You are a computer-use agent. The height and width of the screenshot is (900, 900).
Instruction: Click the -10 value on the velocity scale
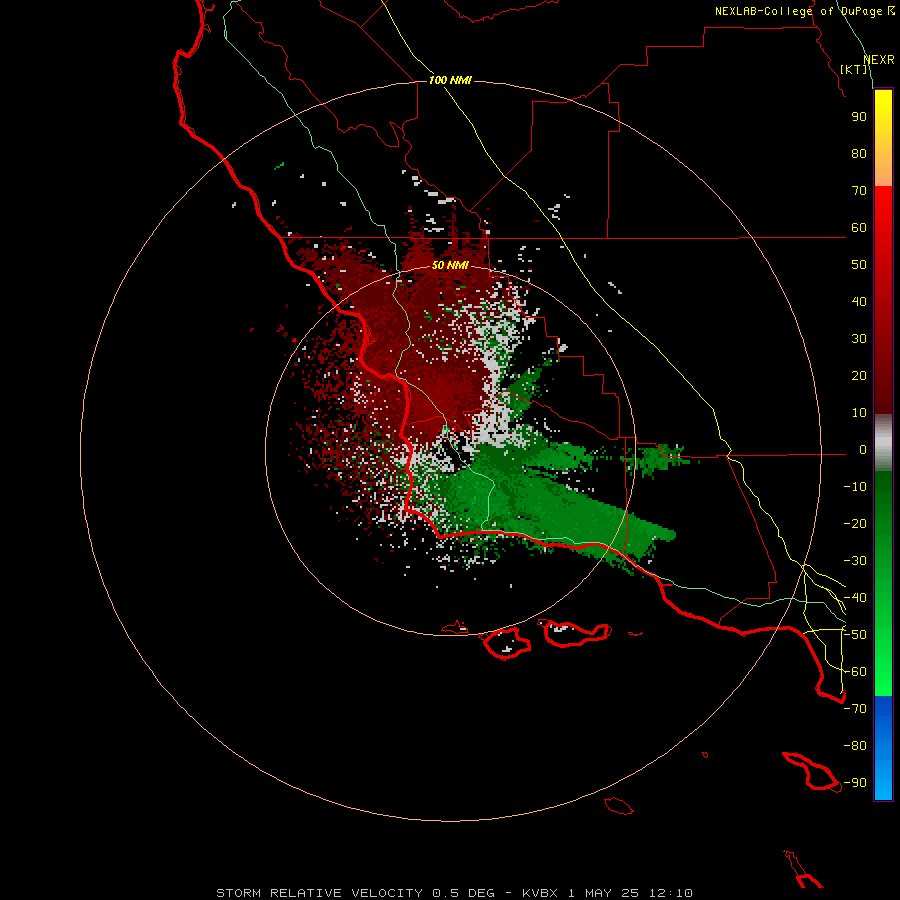tap(855, 487)
